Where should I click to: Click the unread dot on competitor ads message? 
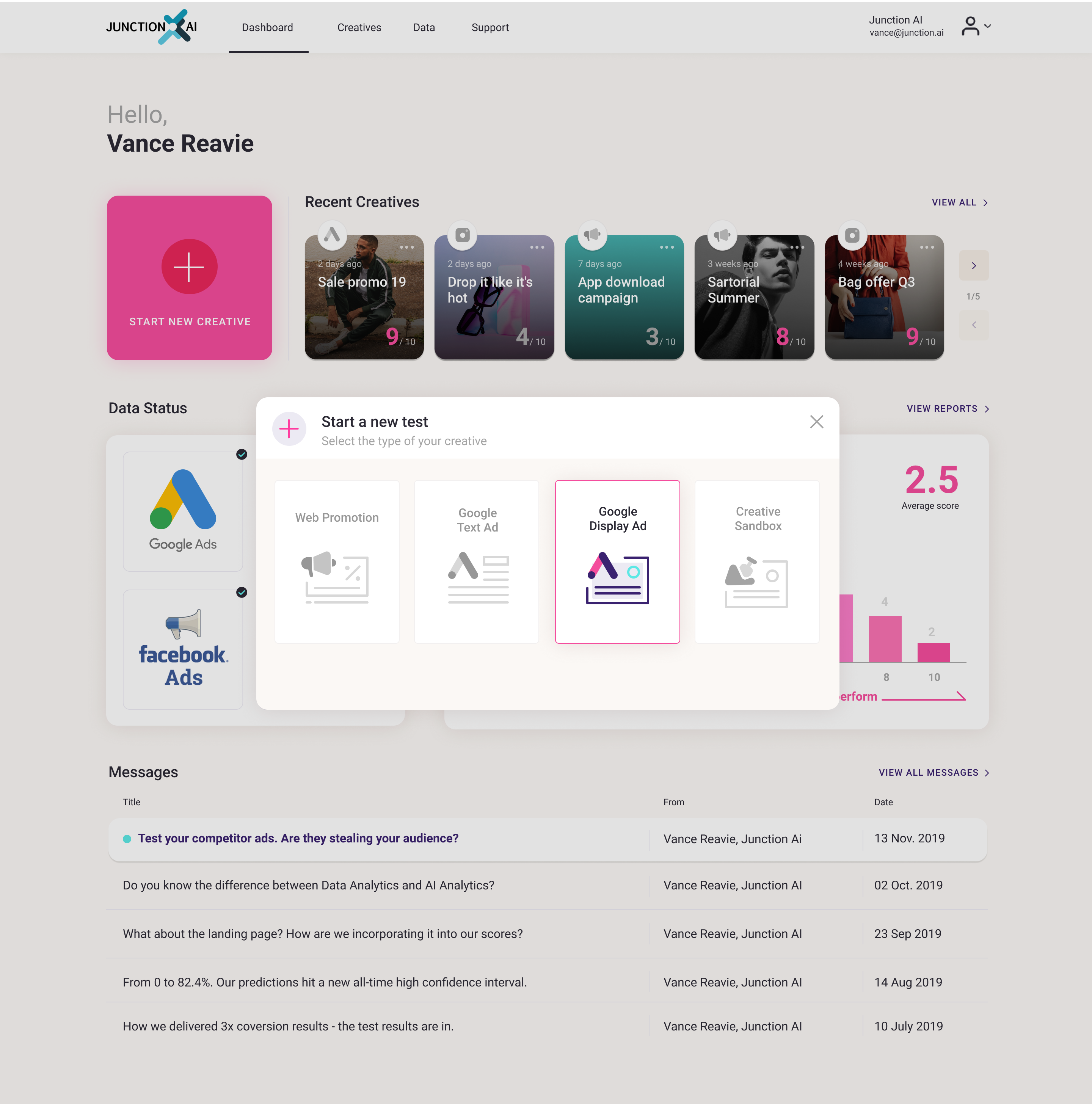[x=127, y=839]
